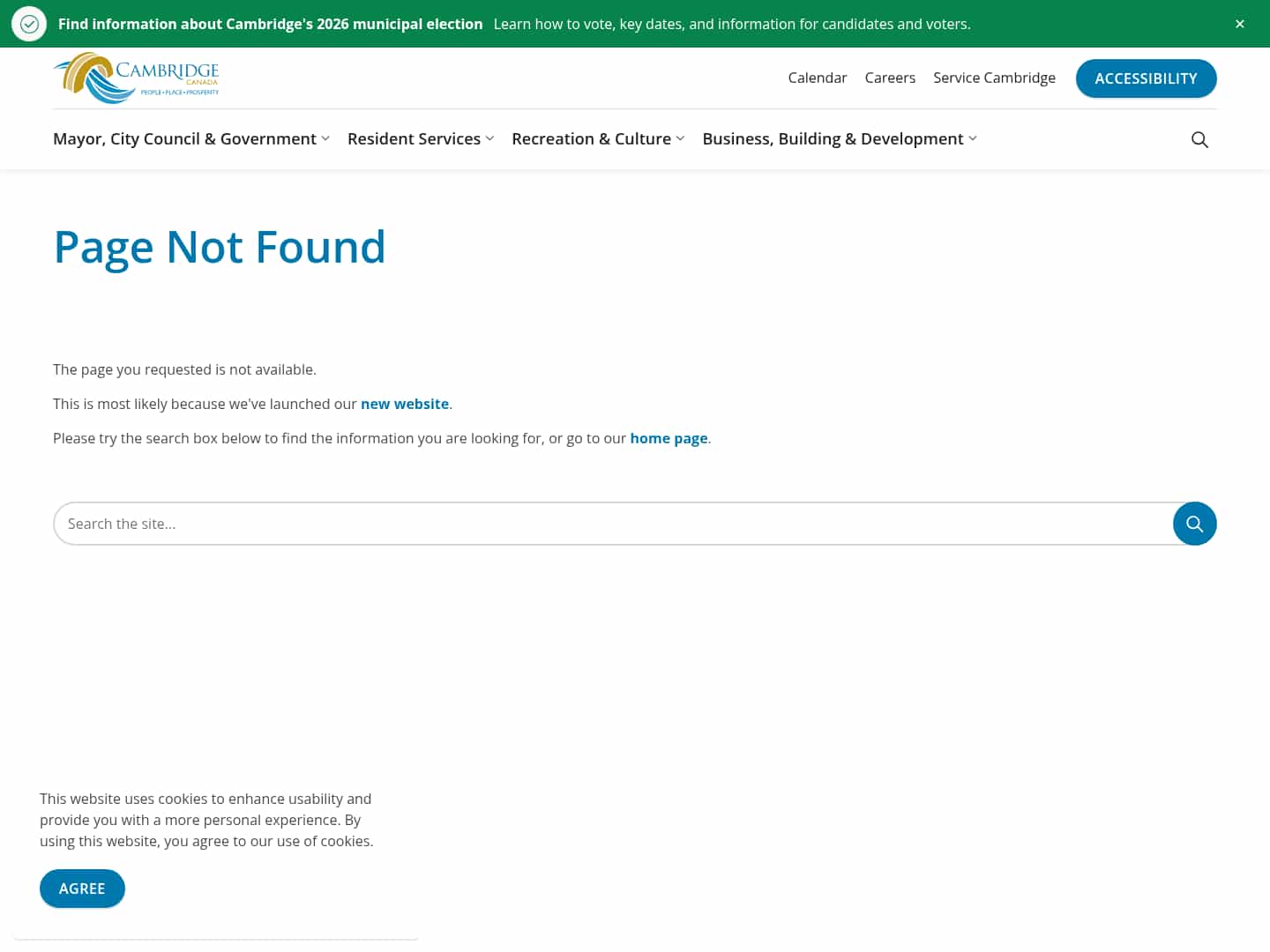Open the header search magnifier icon

[1199, 139]
